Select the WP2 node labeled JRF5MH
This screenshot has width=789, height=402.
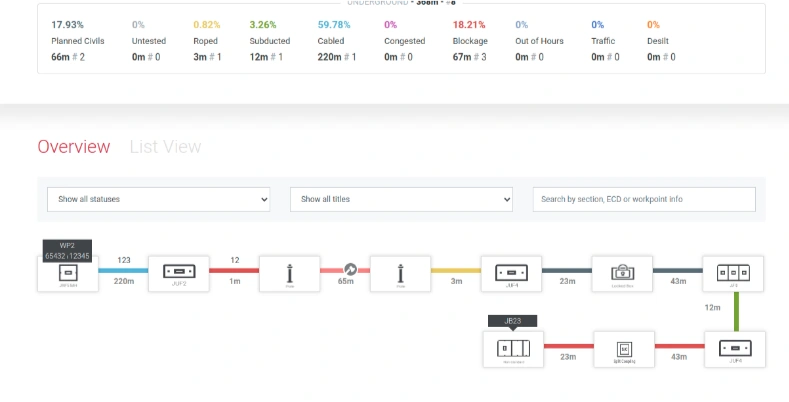68,273
